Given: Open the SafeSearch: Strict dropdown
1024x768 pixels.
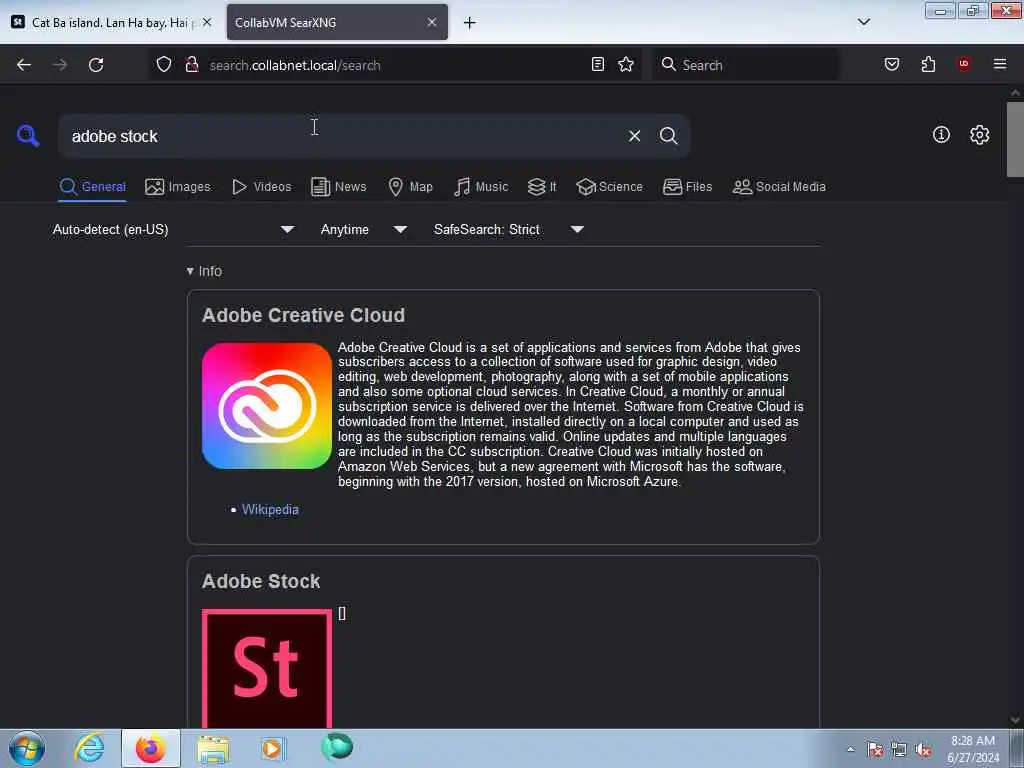Looking at the screenshot, I should pyautogui.click(x=508, y=229).
